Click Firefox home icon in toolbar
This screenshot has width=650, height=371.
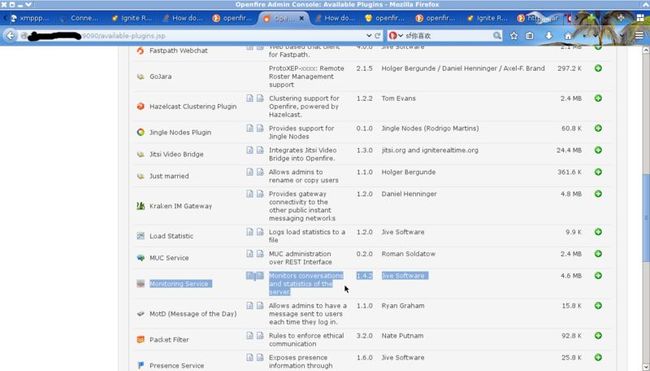[x=568, y=36]
